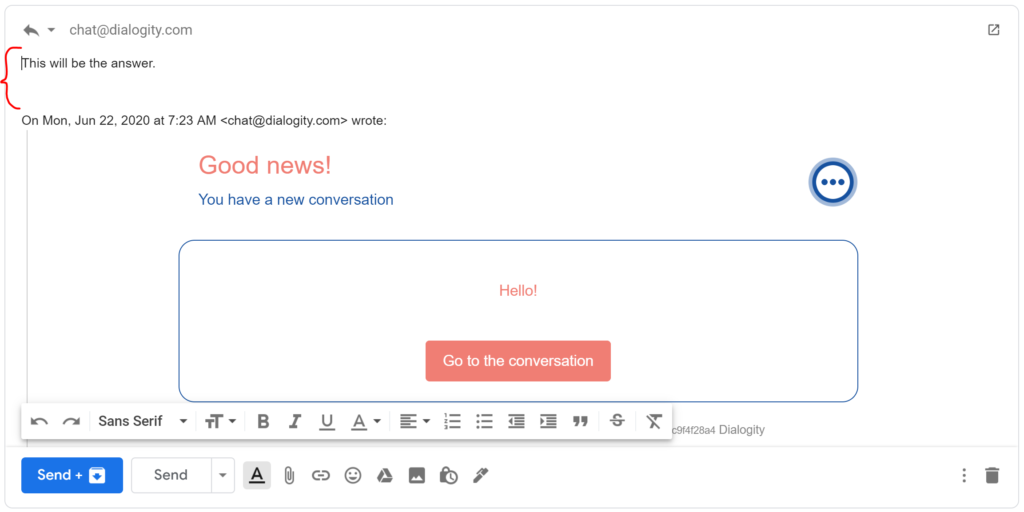Viewport: 1024px width, 512px height.
Task: Click the plain Send button
Action: (171, 475)
